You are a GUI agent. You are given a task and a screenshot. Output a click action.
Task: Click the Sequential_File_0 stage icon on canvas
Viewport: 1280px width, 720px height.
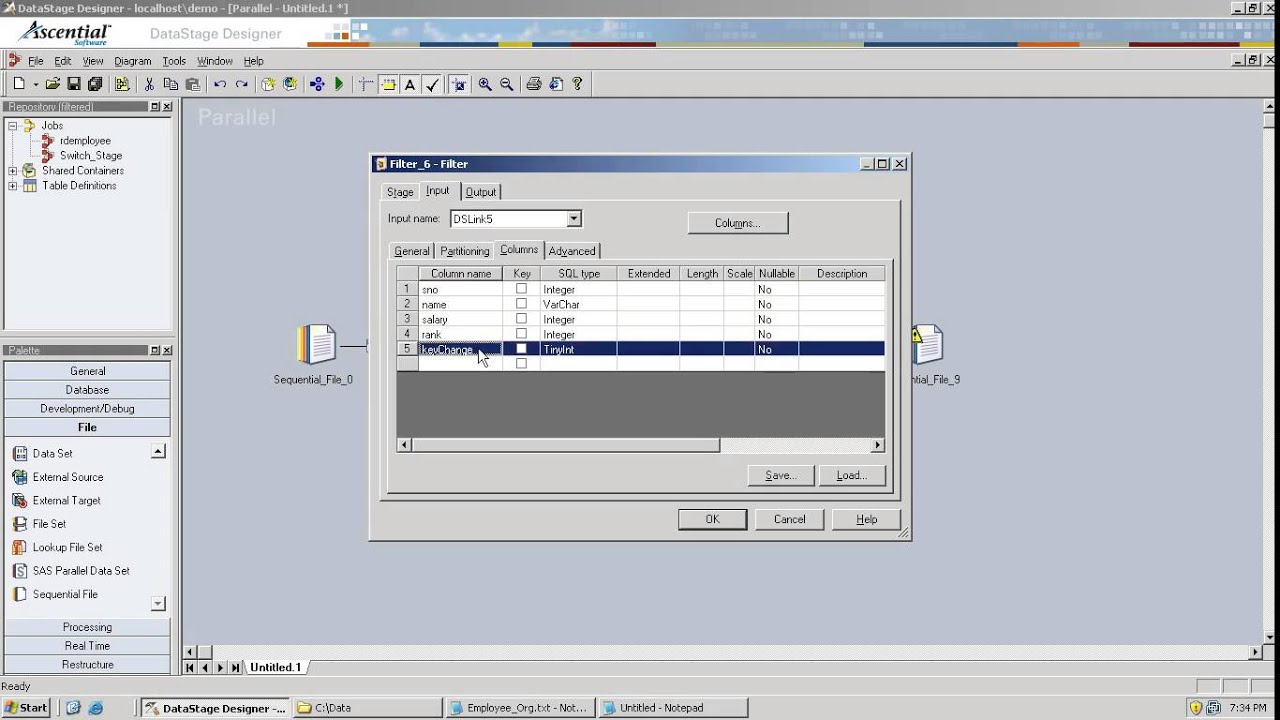pyautogui.click(x=317, y=345)
